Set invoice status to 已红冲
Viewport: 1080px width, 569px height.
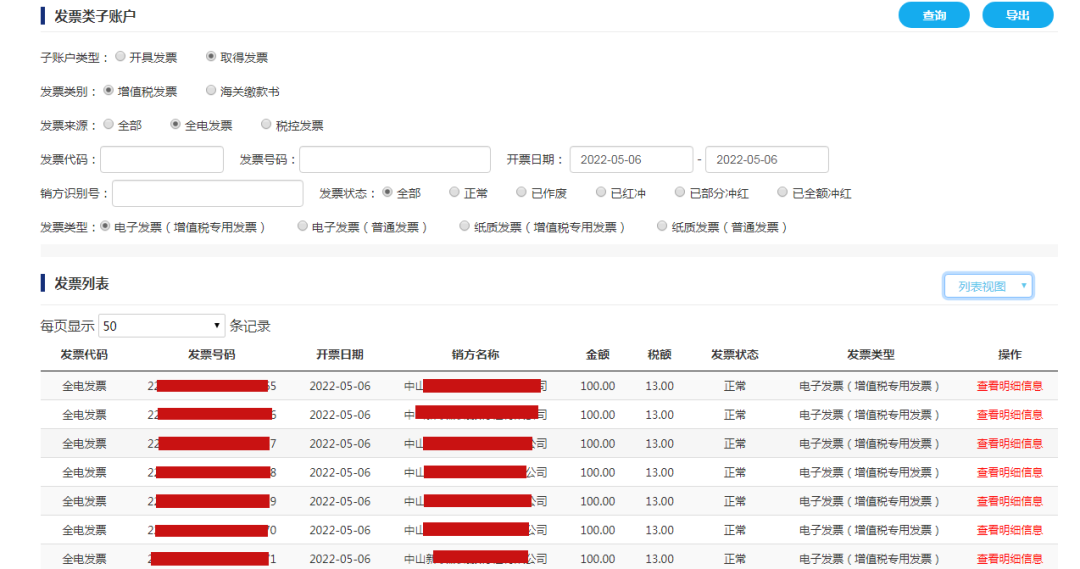[601, 192]
